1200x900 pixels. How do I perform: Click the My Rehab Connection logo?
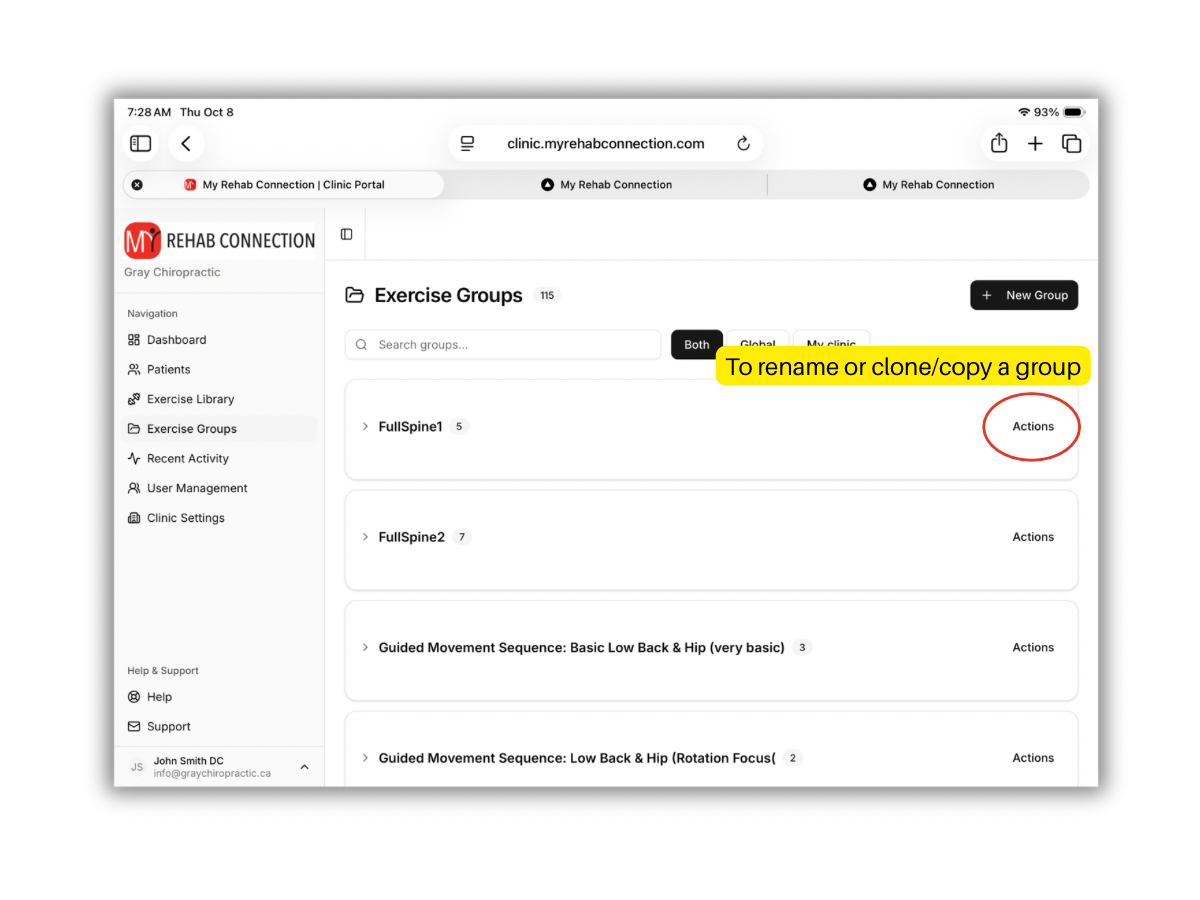pos(219,241)
